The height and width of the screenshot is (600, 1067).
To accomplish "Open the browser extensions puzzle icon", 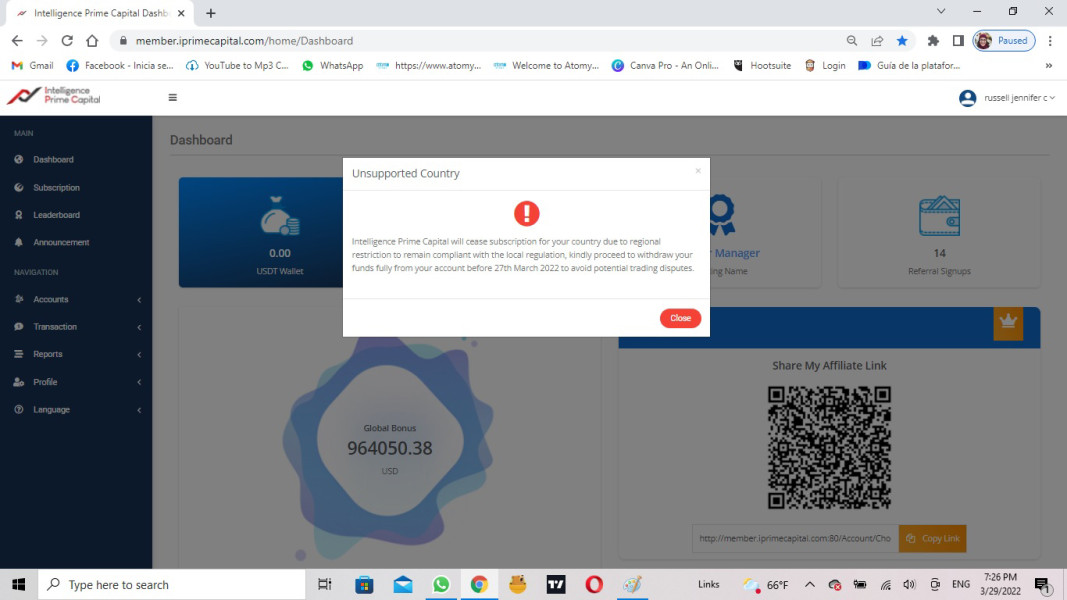I will pyautogui.click(x=933, y=41).
